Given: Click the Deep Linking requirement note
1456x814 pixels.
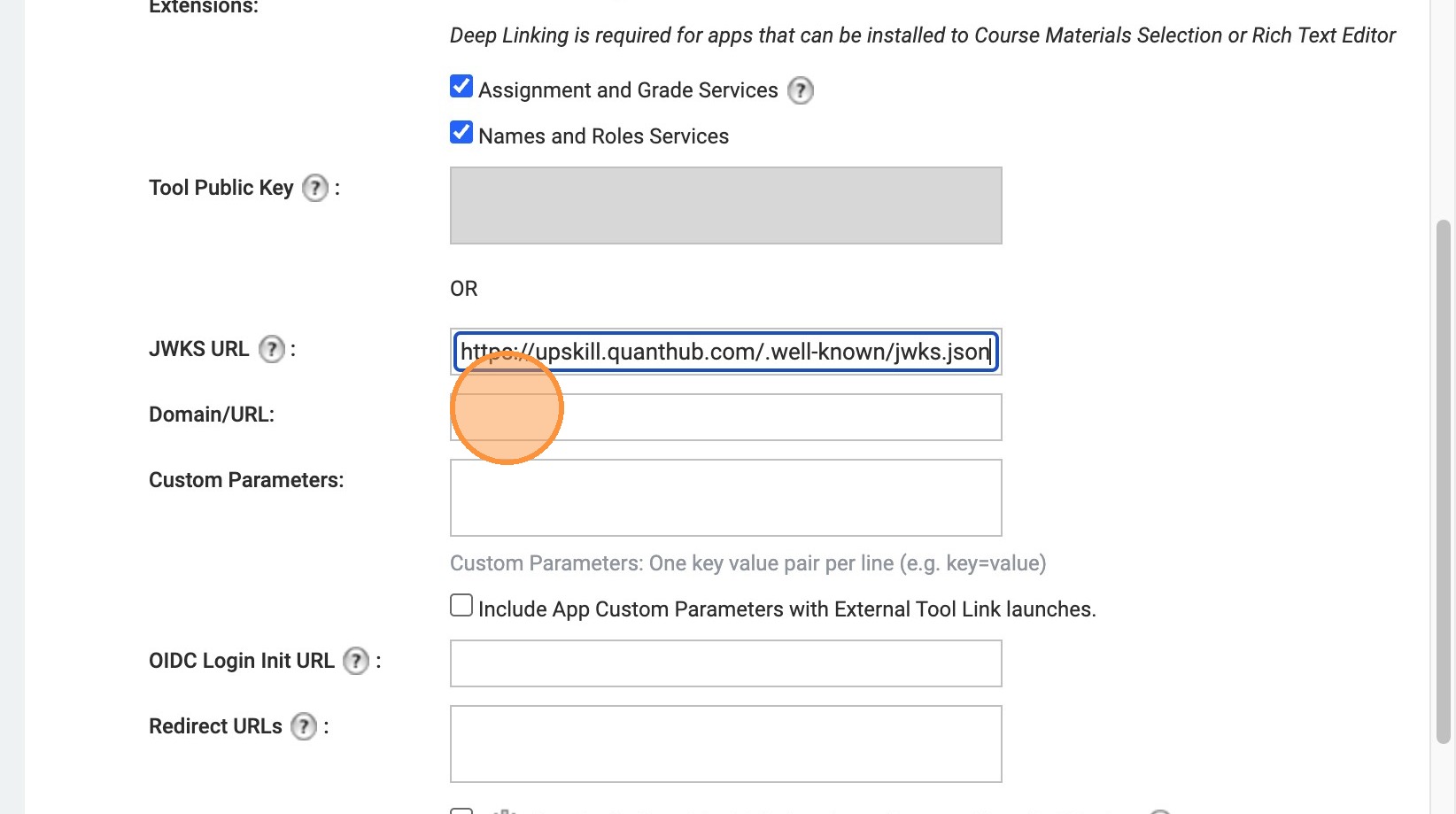Looking at the screenshot, I should [x=922, y=35].
